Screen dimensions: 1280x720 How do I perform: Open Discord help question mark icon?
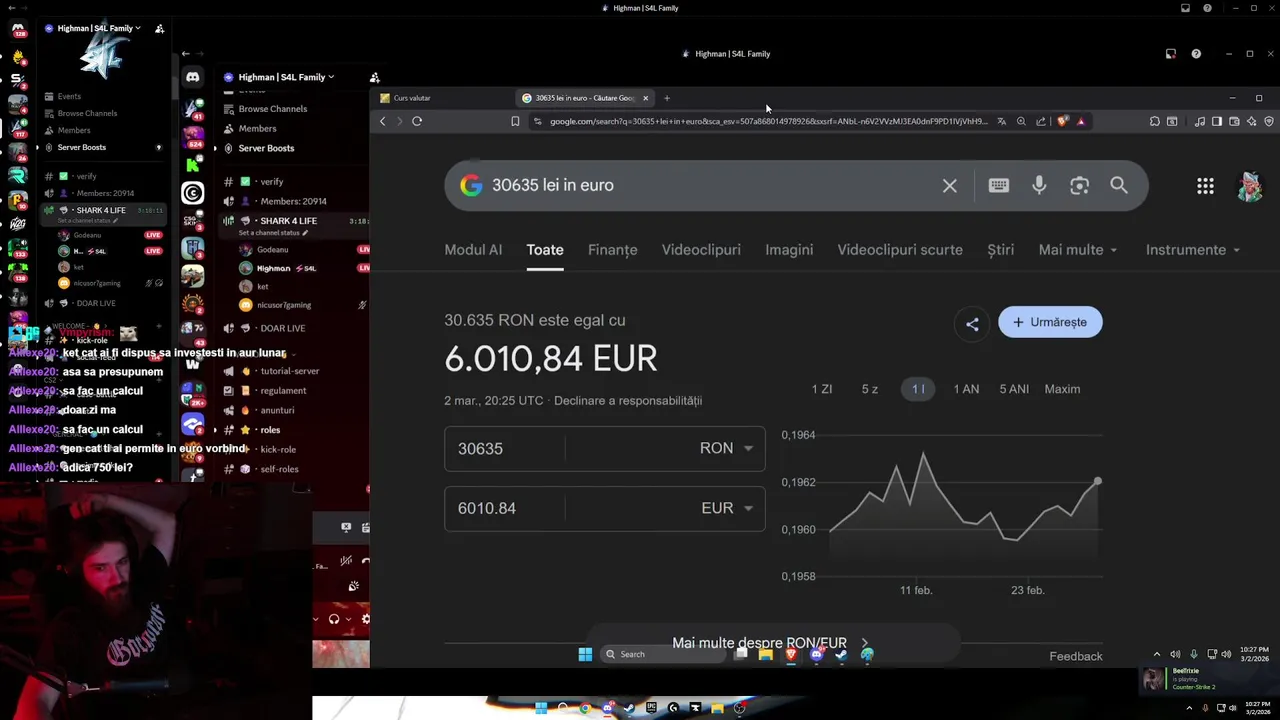coord(1196,54)
